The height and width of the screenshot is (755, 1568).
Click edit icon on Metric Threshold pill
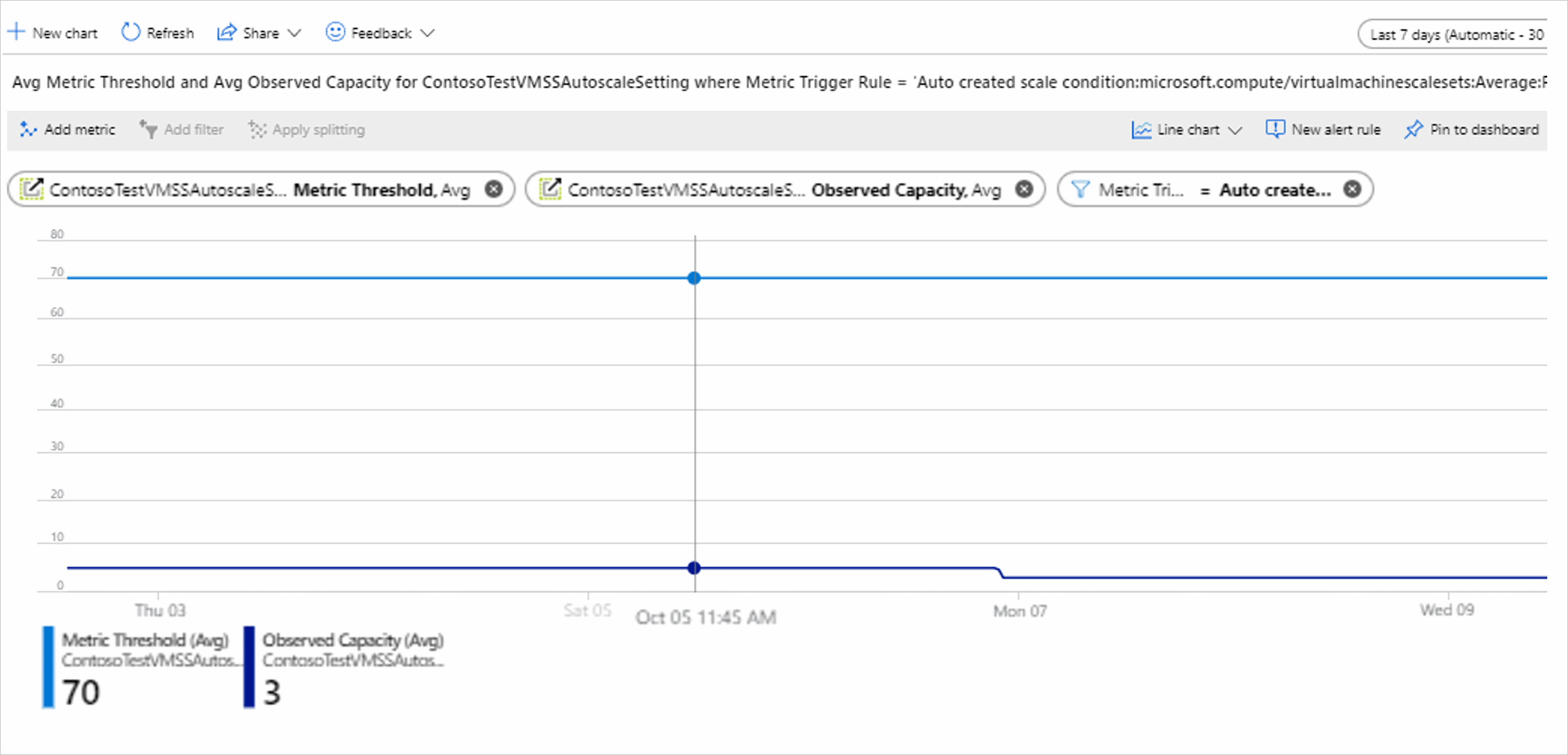coord(31,189)
